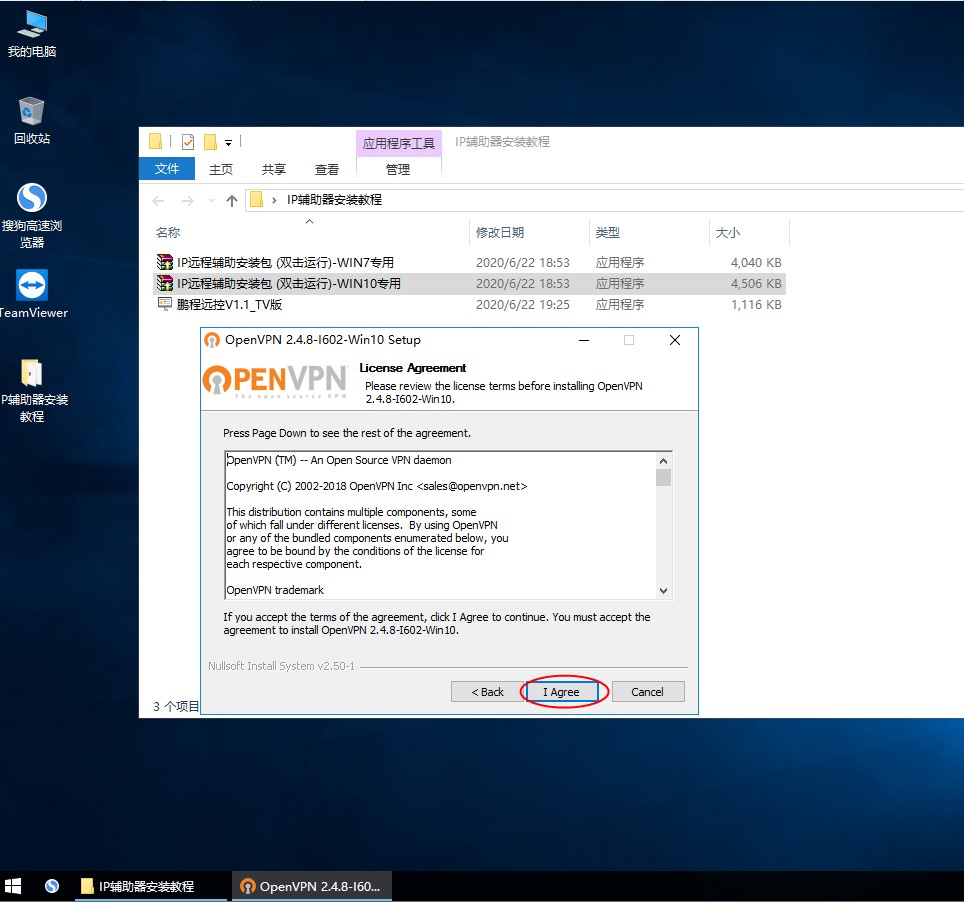Go forward in Explorer navigation

coord(188,200)
